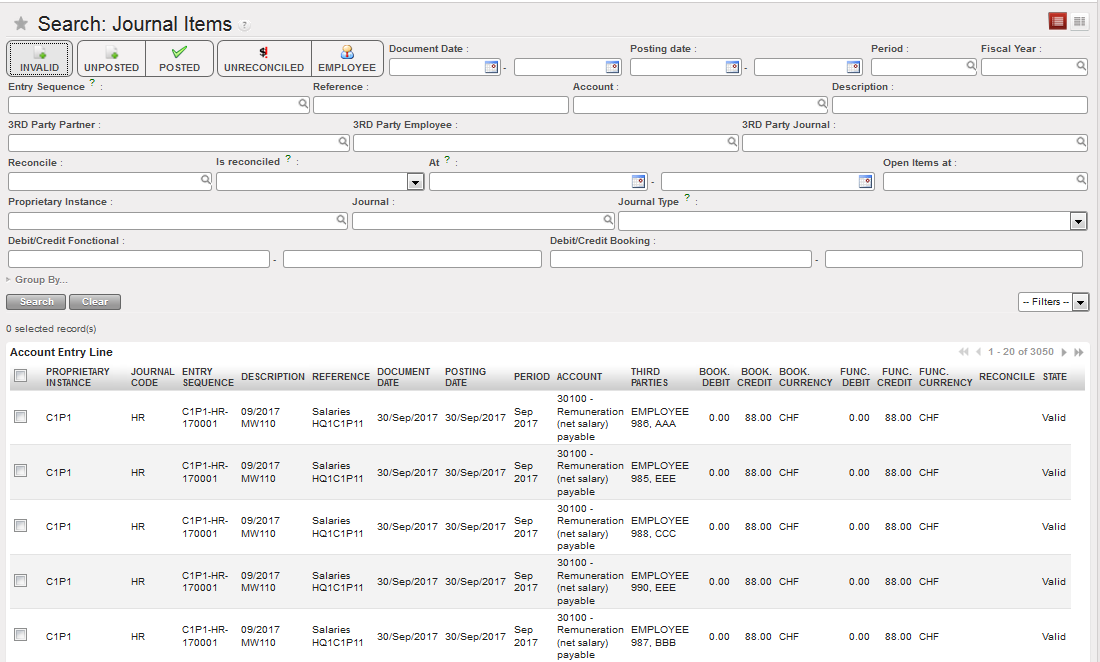Switch to the graph view icon
This screenshot has height=662, width=1100.
click(x=1079, y=21)
